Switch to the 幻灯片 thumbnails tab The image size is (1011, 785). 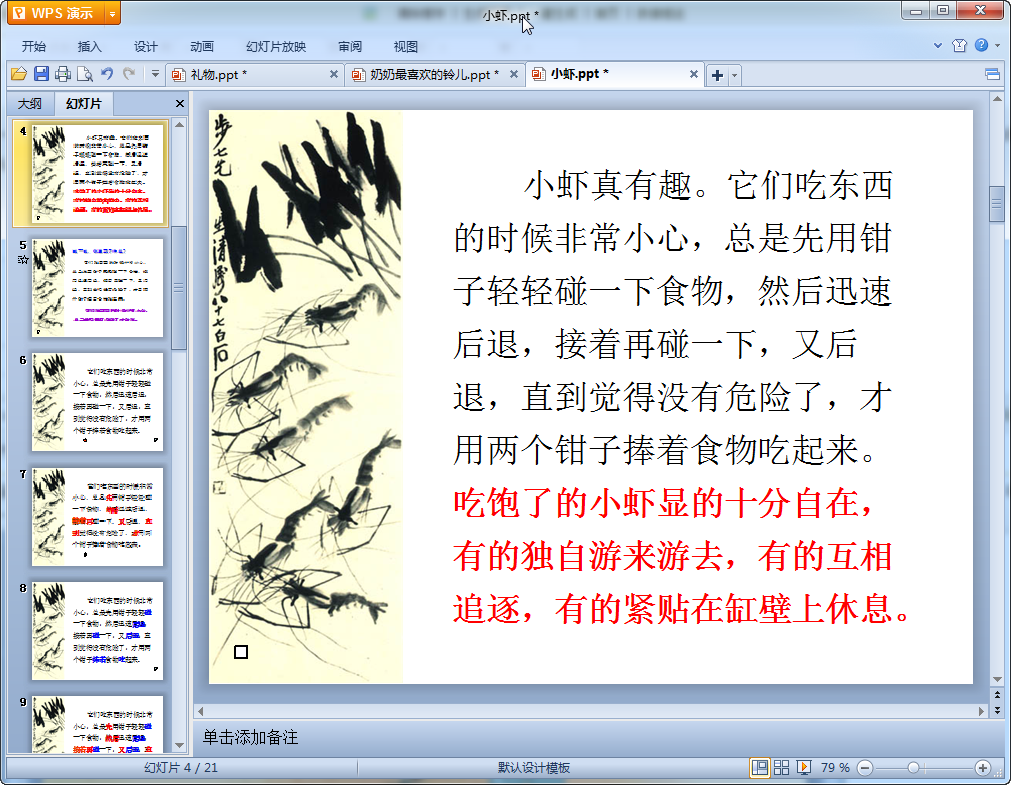pos(84,103)
